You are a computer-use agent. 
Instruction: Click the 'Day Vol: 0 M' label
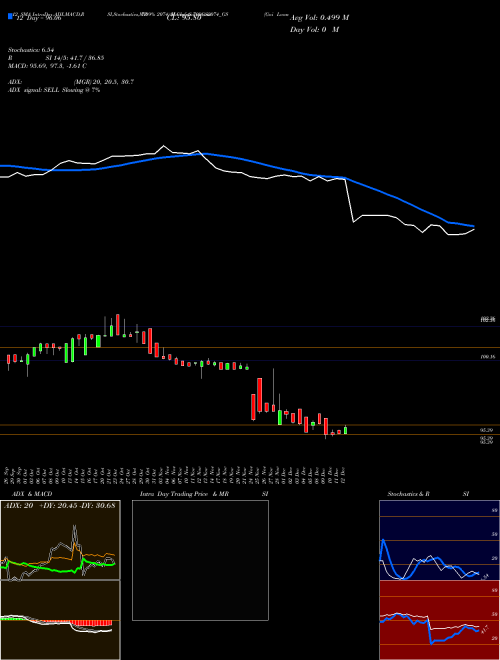click(x=314, y=29)
